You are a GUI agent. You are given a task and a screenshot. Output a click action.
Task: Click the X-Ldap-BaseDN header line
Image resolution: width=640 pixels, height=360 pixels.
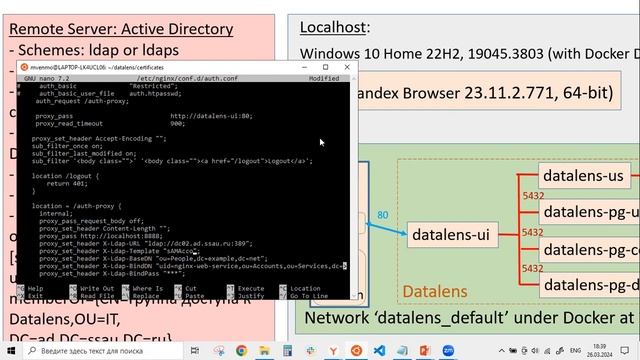pos(153,259)
